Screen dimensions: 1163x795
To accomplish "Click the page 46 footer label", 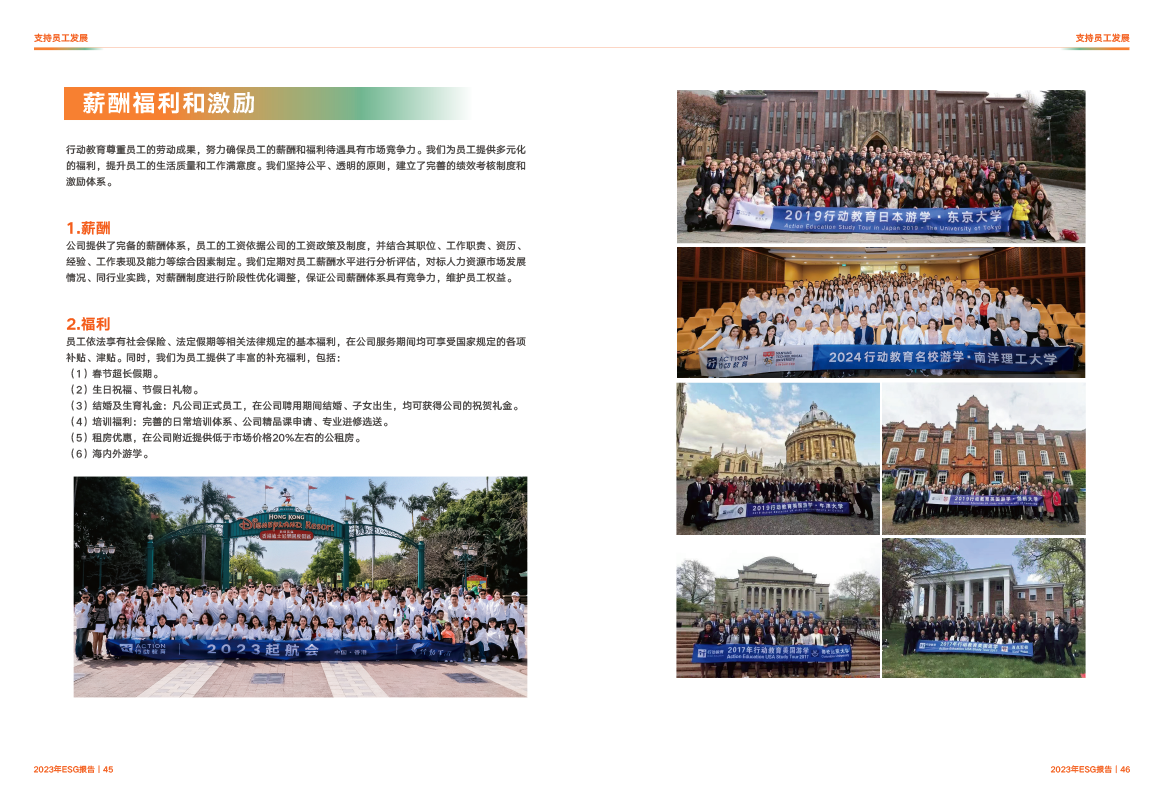I will tap(1089, 769).
